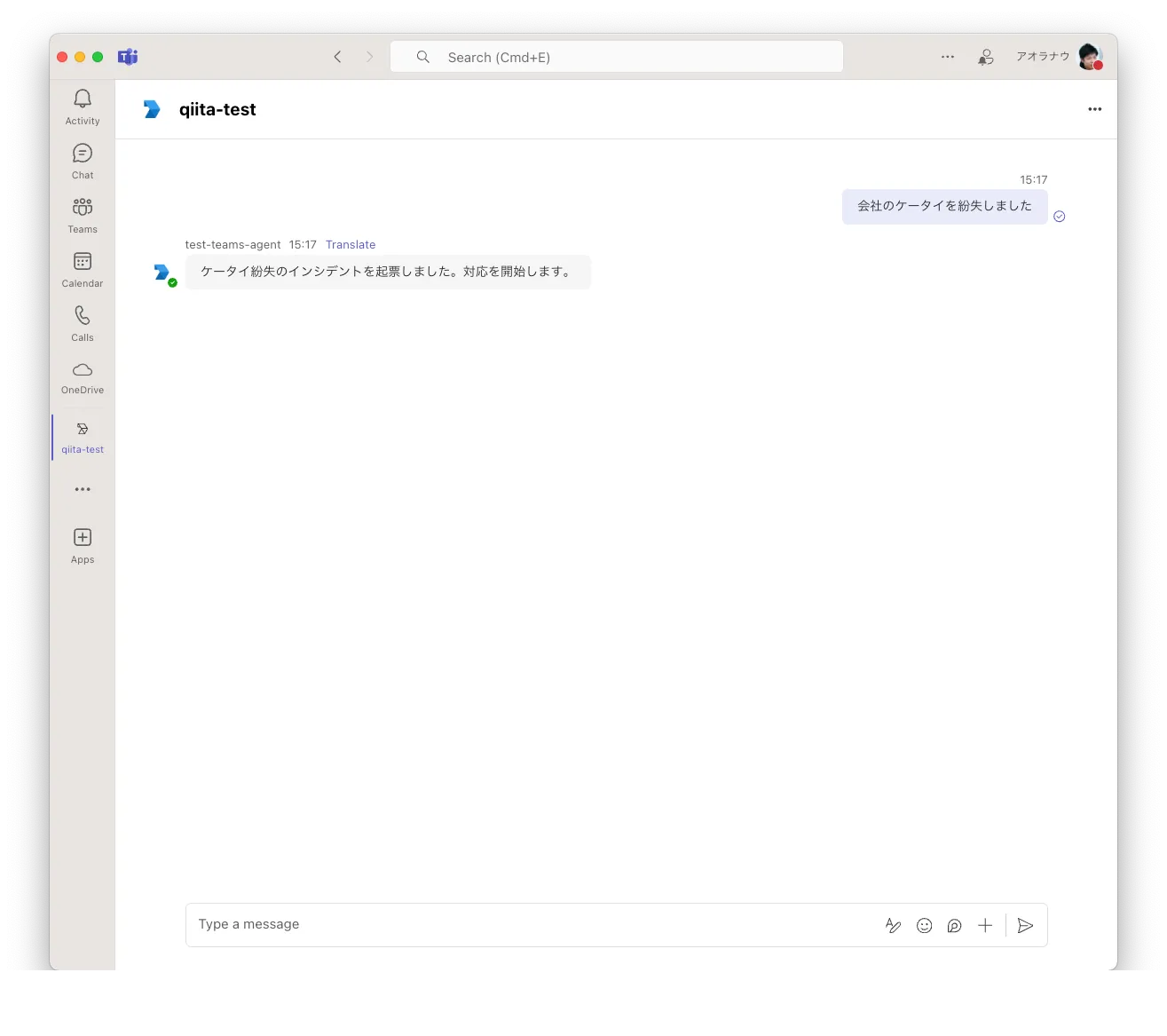
Task: Select the qiita-test app in sidebar
Action: (83, 438)
